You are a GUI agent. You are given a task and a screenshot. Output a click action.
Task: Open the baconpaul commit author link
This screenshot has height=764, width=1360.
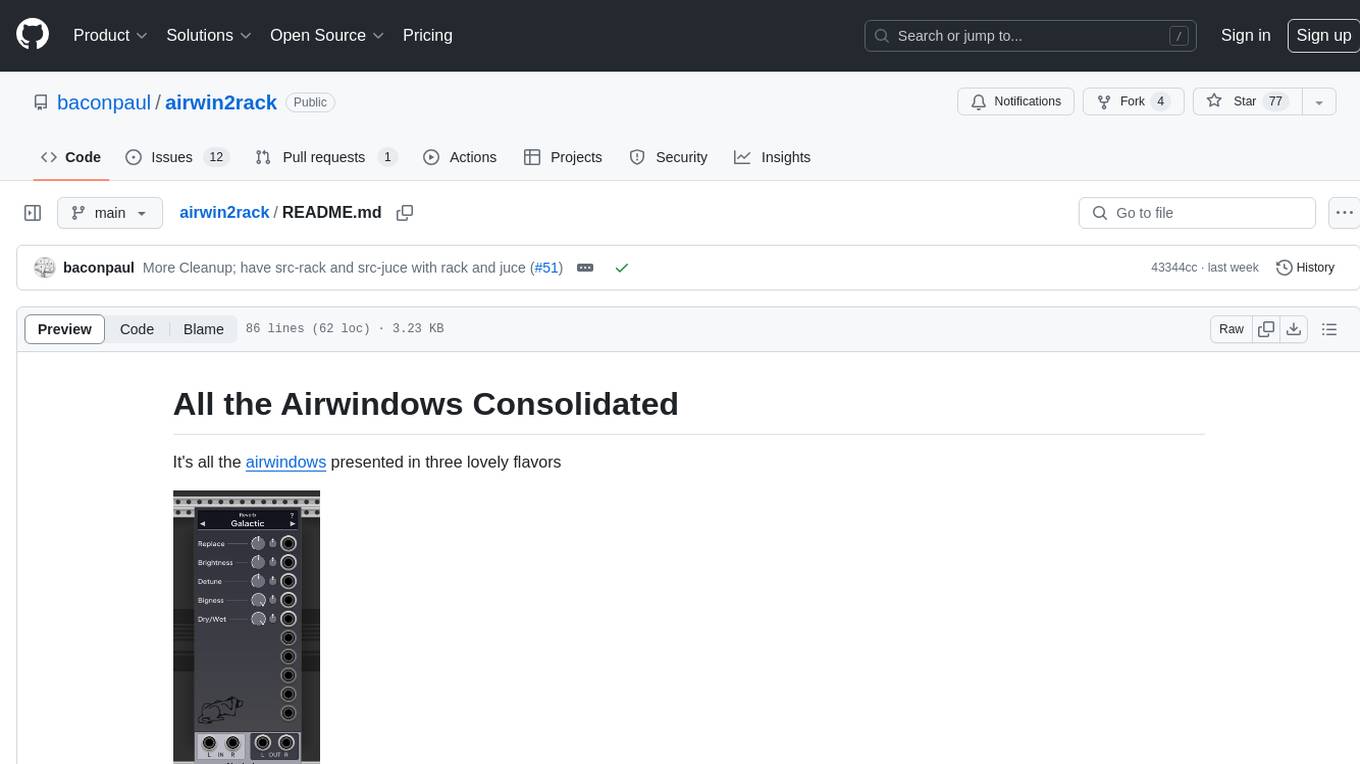tap(99, 268)
